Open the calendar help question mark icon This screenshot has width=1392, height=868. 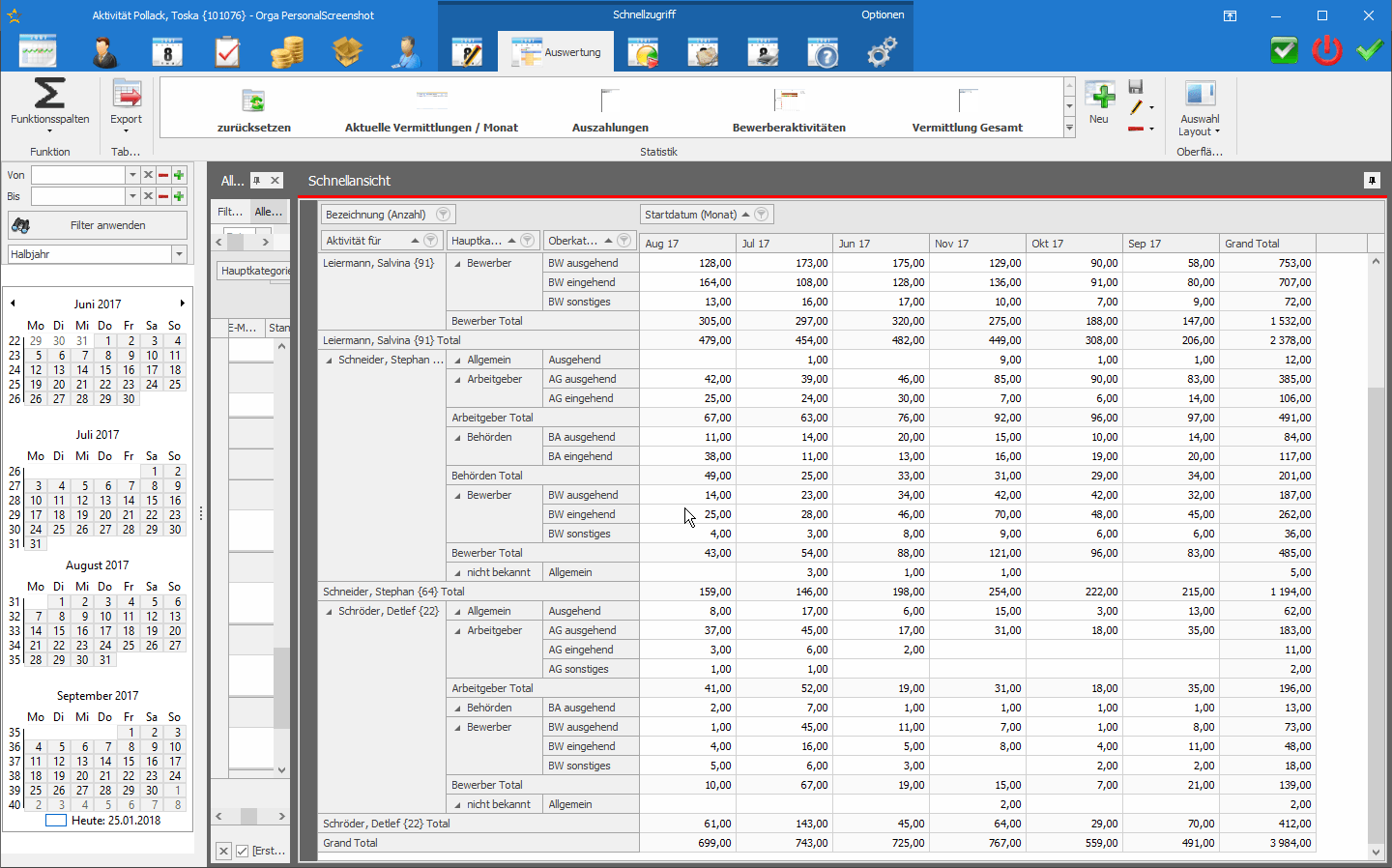click(x=823, y=52)
